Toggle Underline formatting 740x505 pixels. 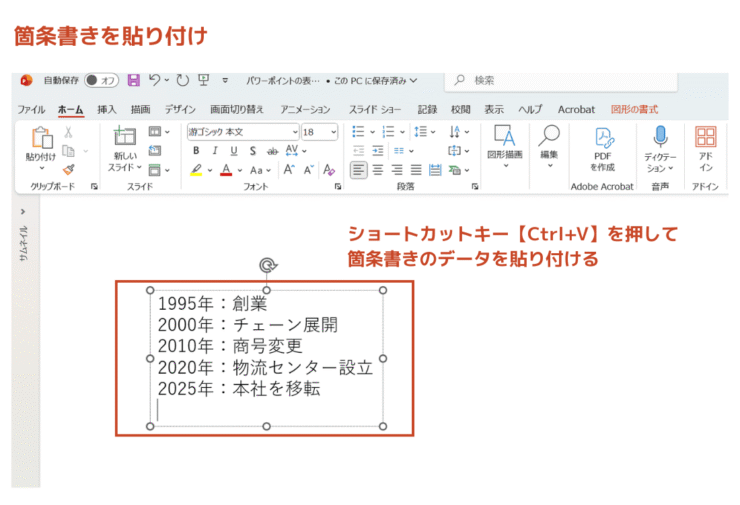234,151
